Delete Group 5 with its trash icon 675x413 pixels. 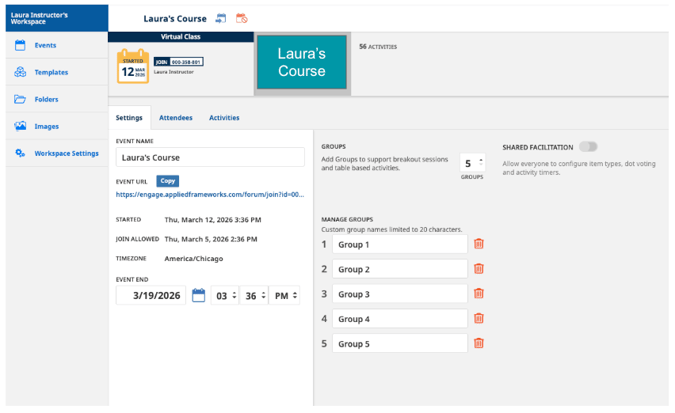(x=478, y=343)
